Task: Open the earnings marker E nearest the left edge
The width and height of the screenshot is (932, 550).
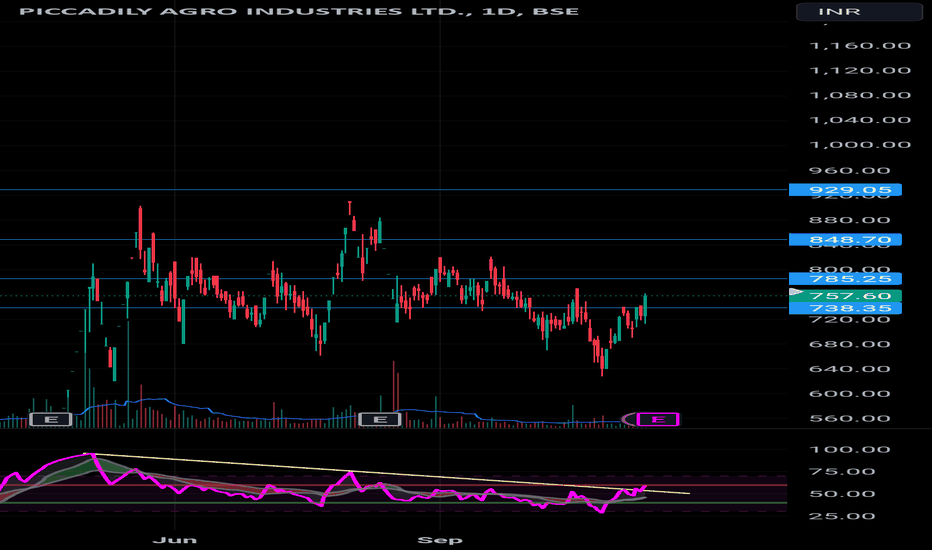Action: (51, 419)
